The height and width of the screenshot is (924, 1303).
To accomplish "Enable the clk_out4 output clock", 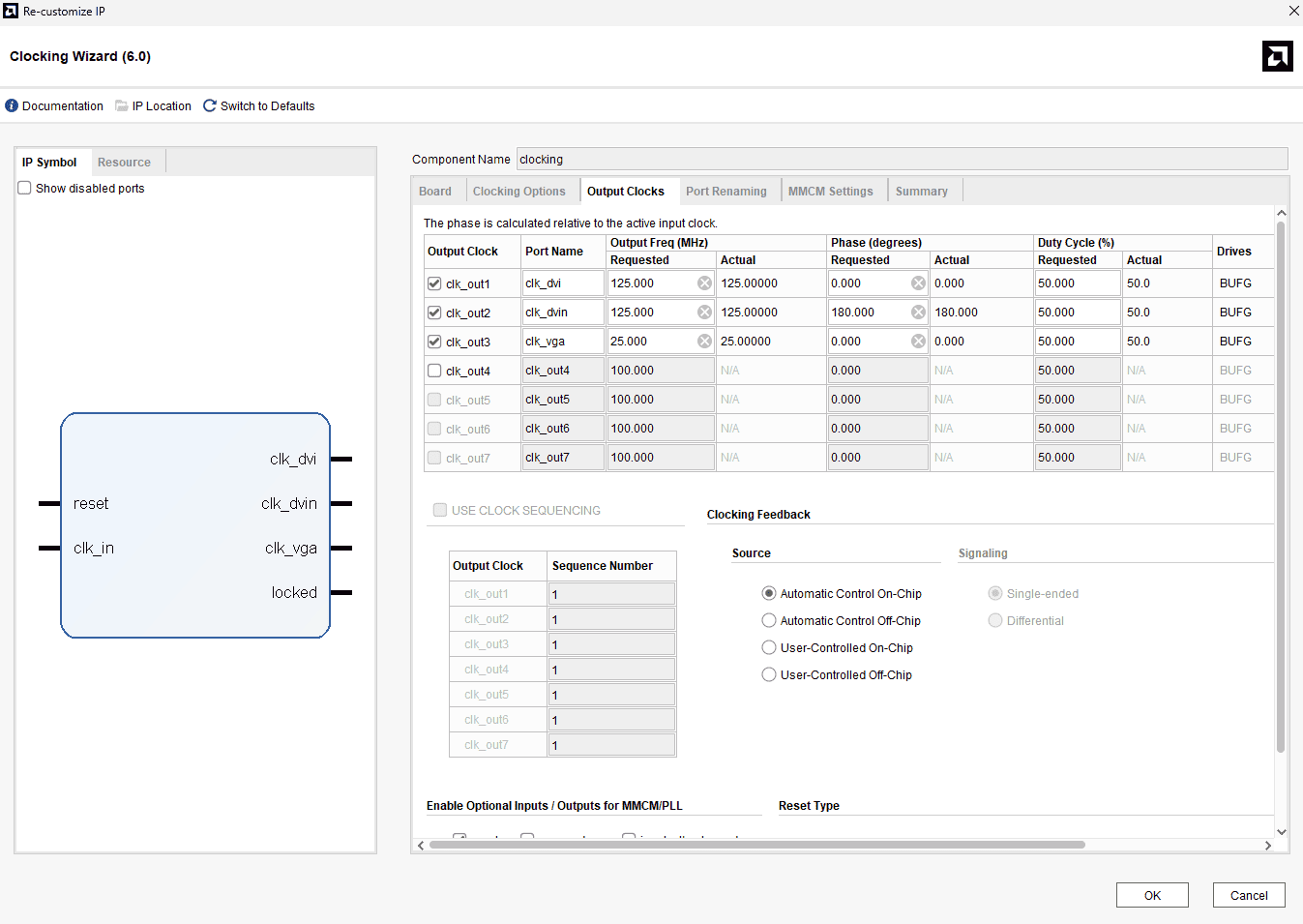I will (434, 371).
